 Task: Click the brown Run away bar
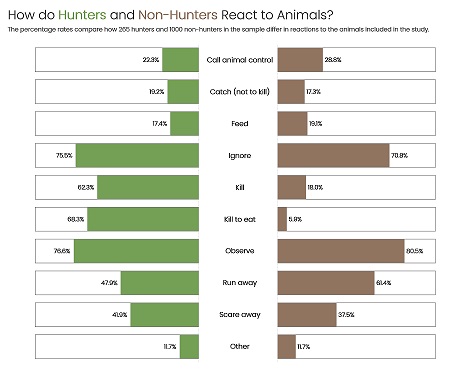[326, 283]
